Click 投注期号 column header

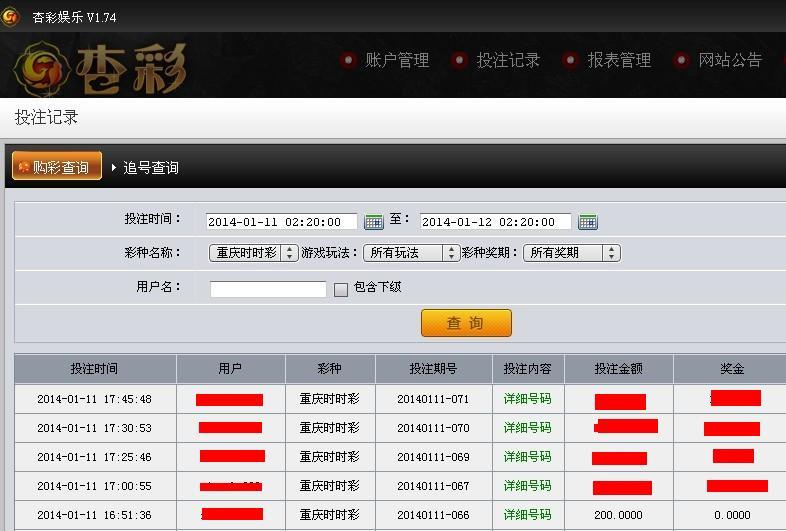click(434, 369)
